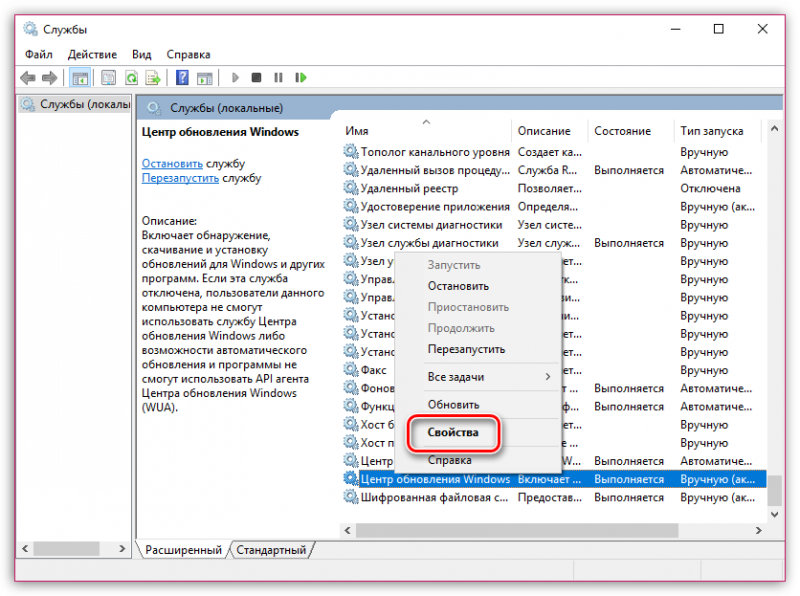Select "Свойства" in the context menu
This screenshot has width=800, height=596.
[x=453, y=433]
